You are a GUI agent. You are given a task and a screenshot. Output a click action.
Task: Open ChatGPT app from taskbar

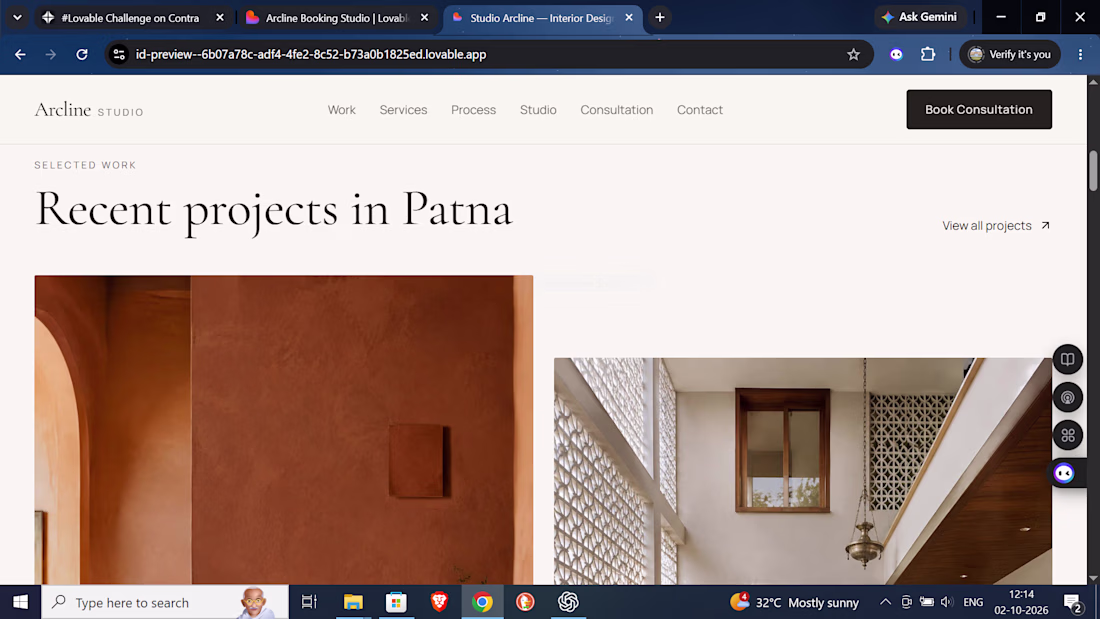(x=568, y=602)
